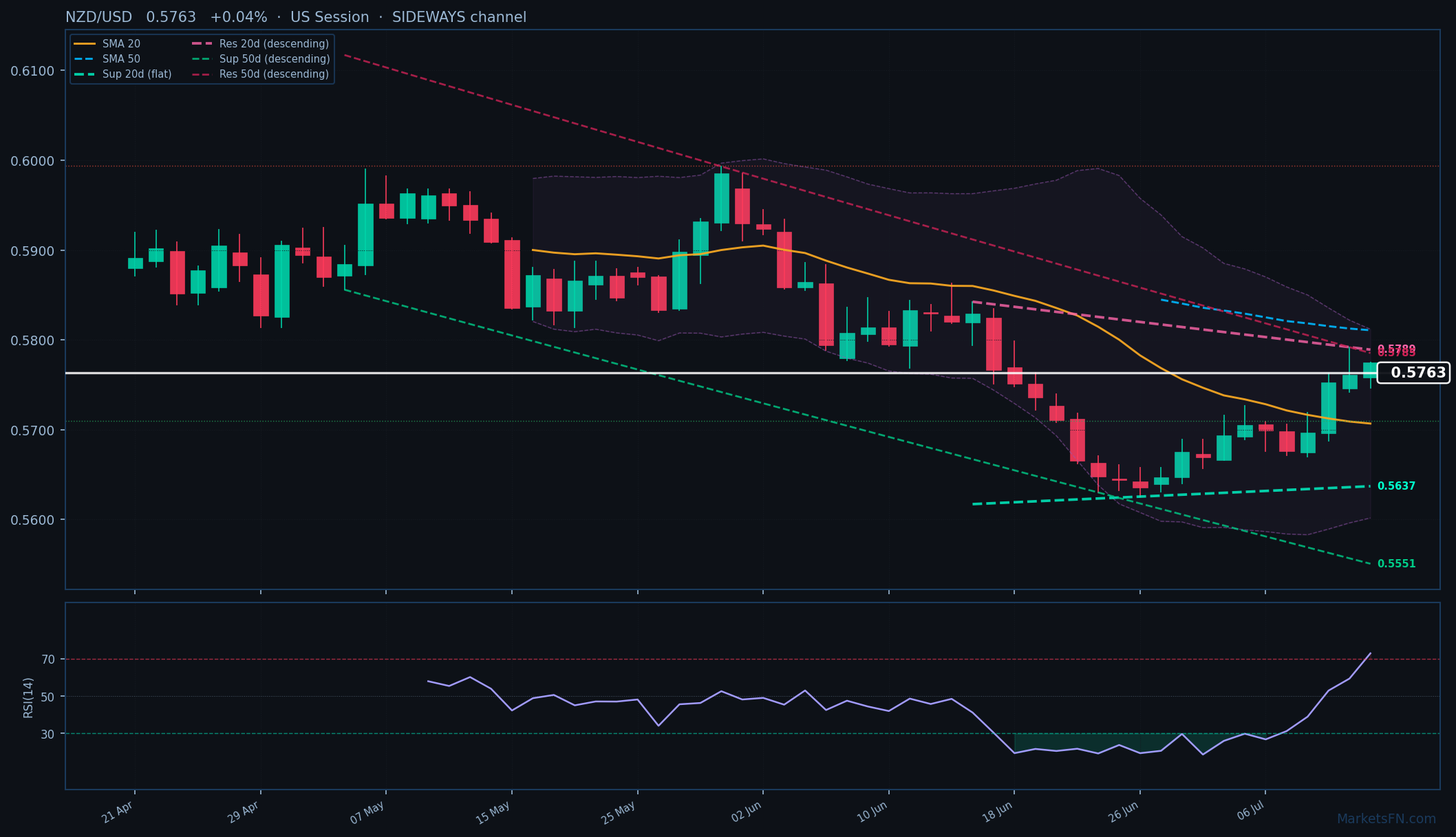Click the 25 May date label
This screenshot has height=837, width=1456.
[619, 812]
